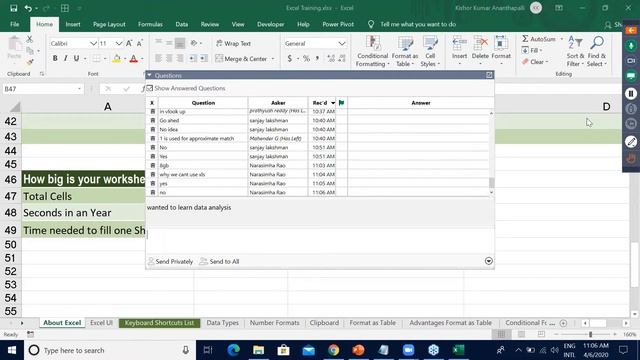Select the 'why we cant use xls' question
Viewport: 640px width, 360px height.
pos(203,174)
